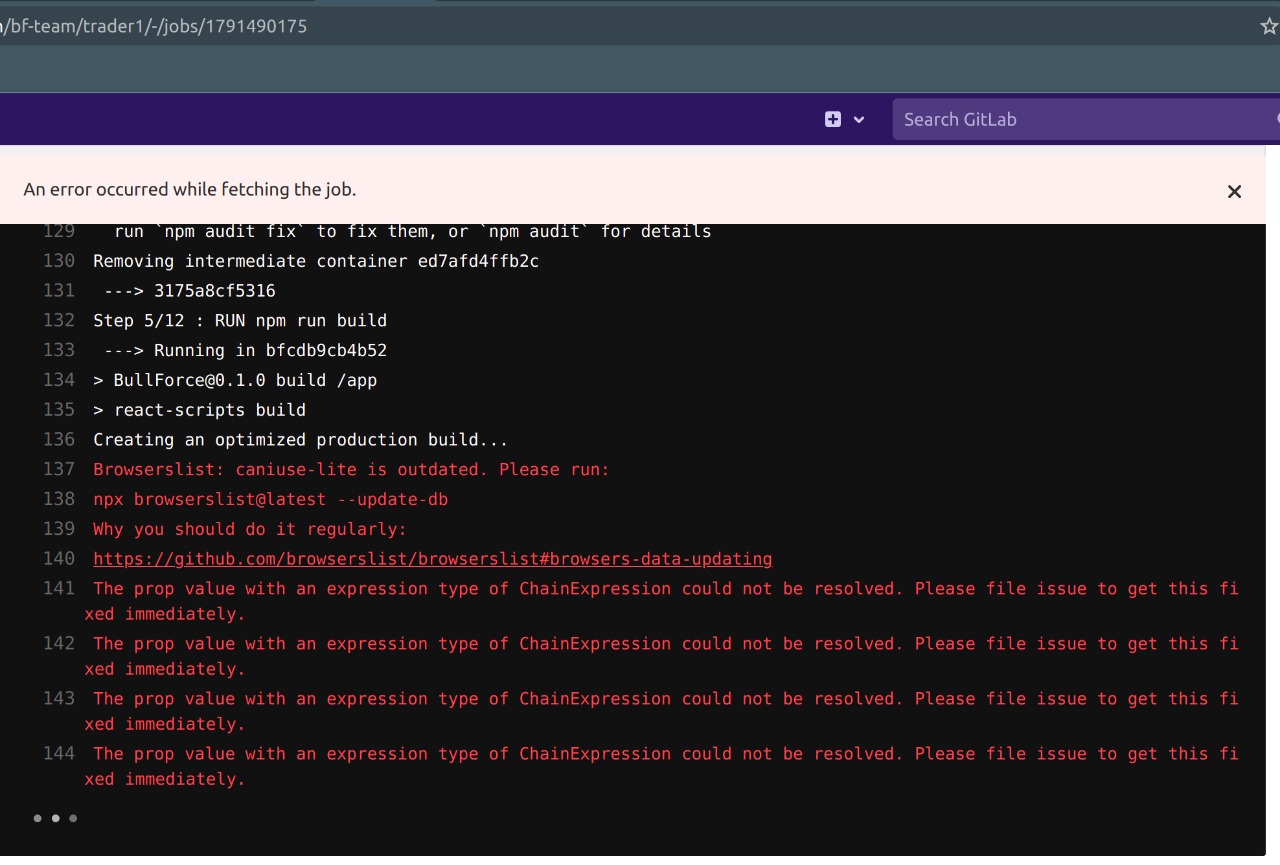The image size is (1280, 865).
Task: Select line 135 showing react-scripts build
Action: (x=59, y=409)
